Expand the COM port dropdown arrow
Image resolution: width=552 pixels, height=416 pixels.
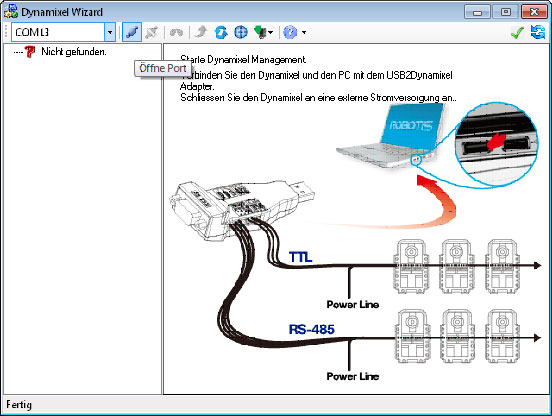tap(110, 32)
